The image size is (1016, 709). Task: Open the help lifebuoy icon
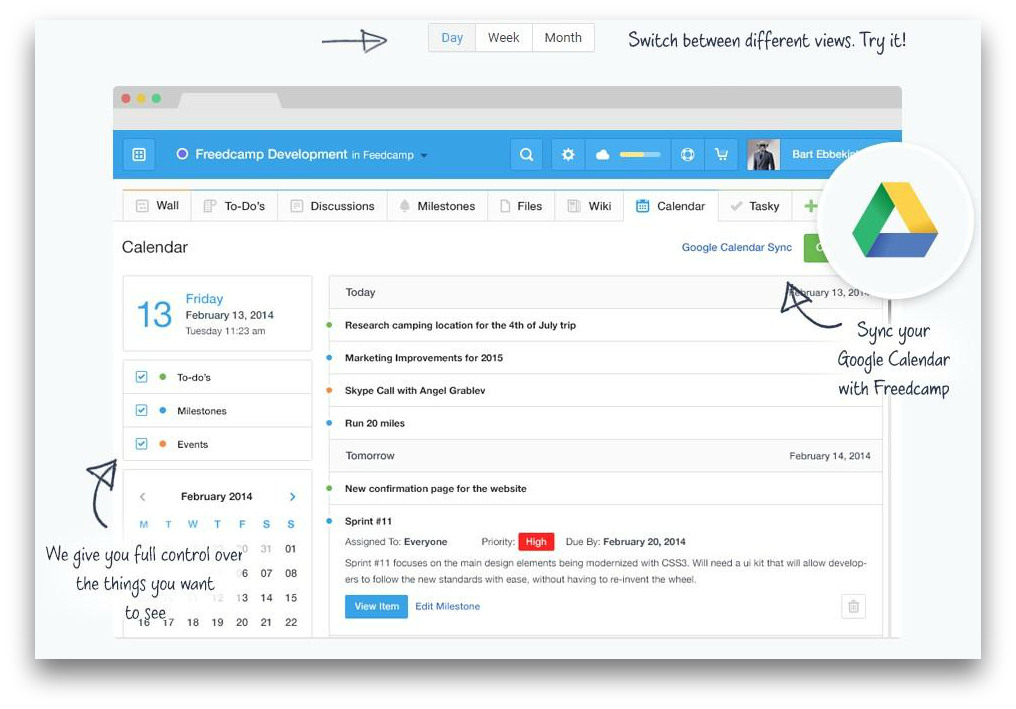687,155
